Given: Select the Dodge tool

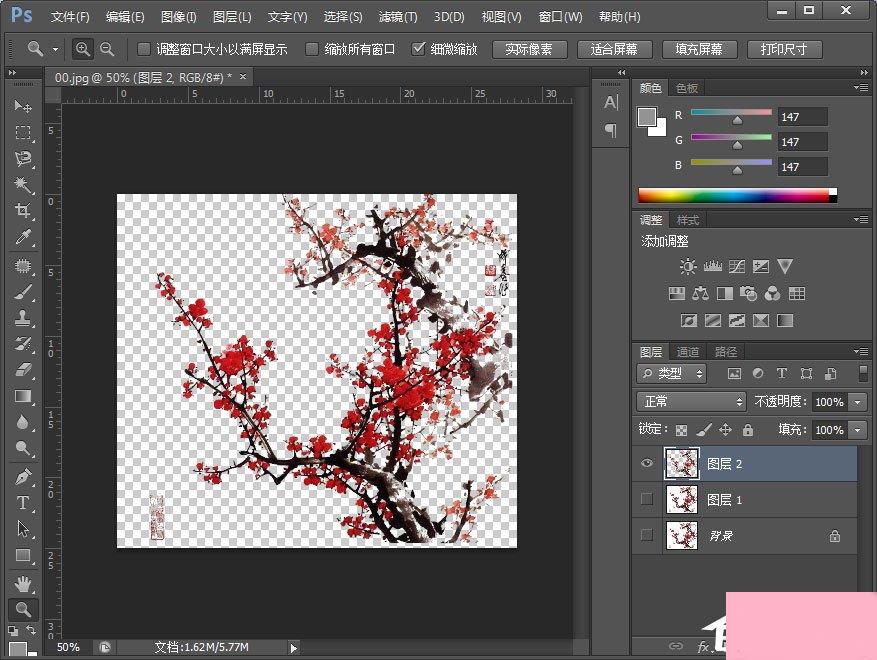Looking at the screenshot, I should (x=22, y=448).
